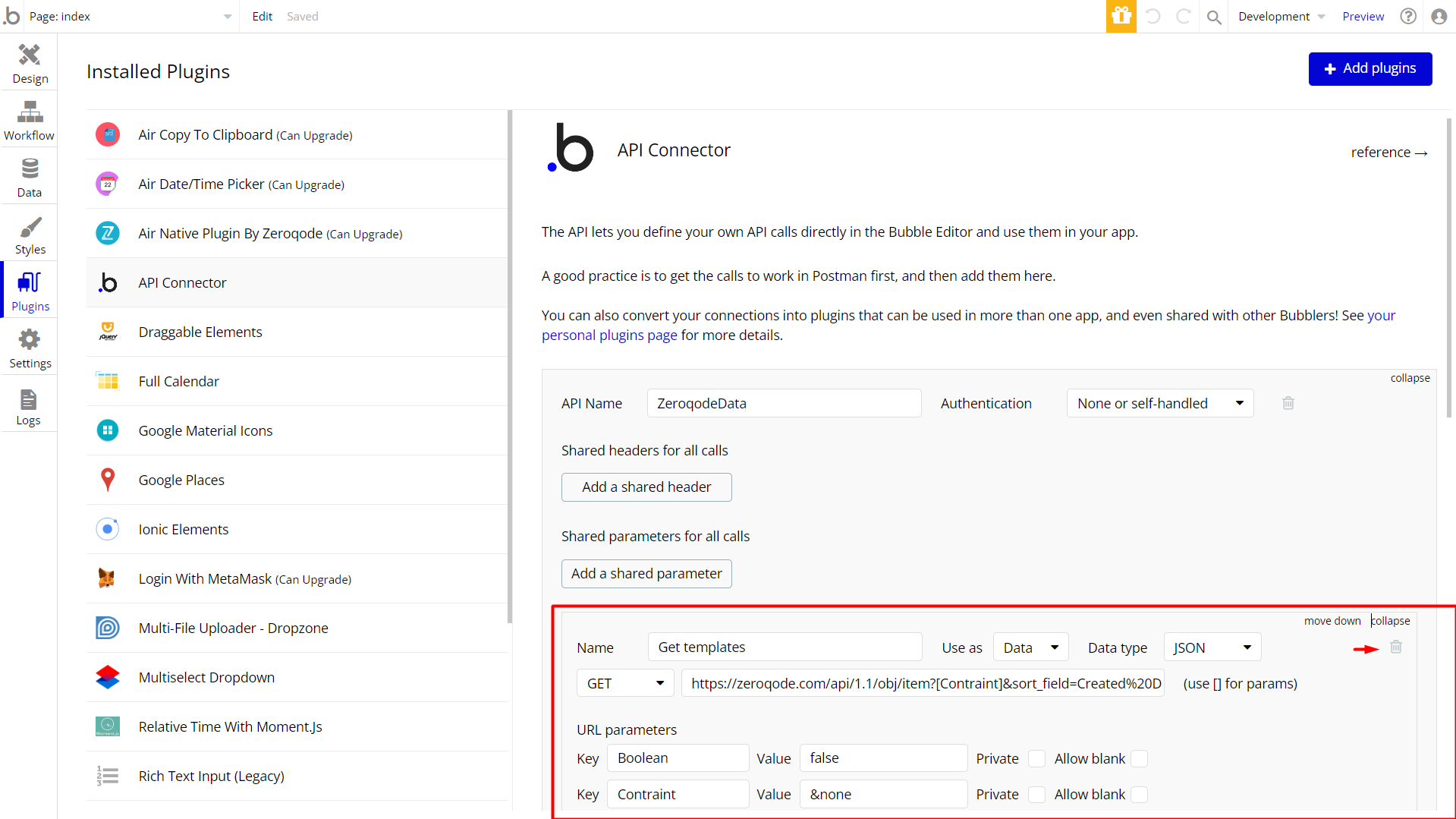Collapse the ZeroqodeData API section
The image size is (1456, 819).
point(1410,378)
